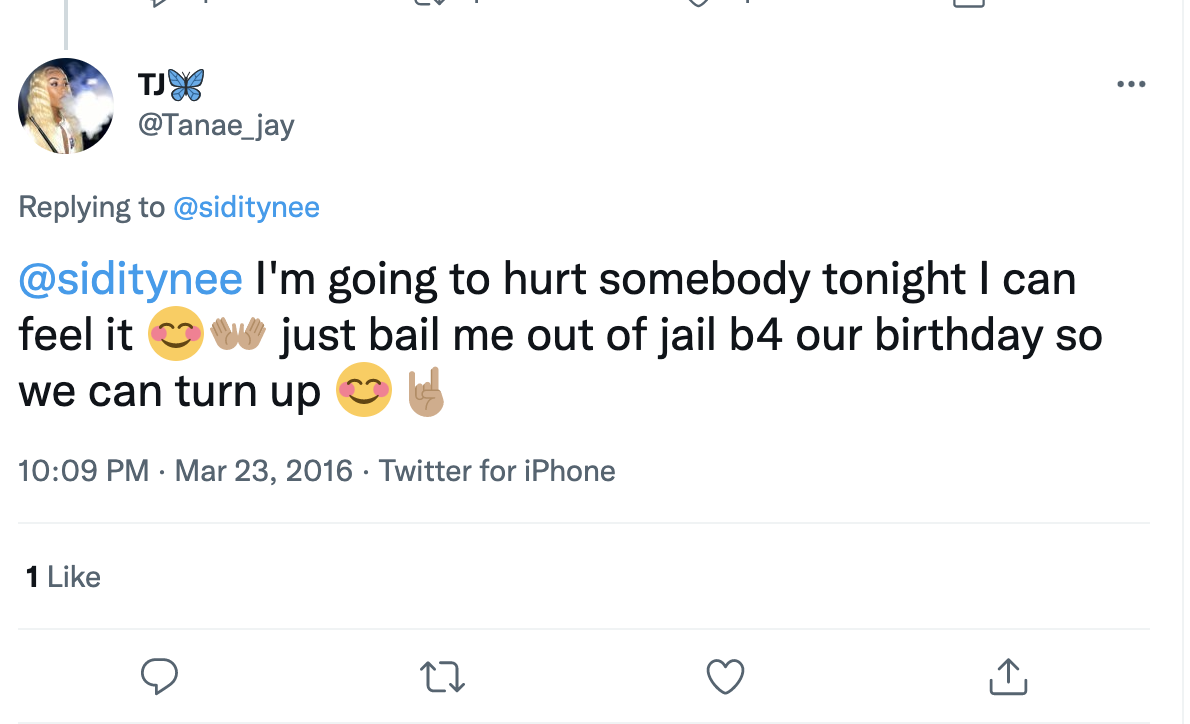
Task: Click the blue butterfly emoji beside TJ
Action: 186,85
